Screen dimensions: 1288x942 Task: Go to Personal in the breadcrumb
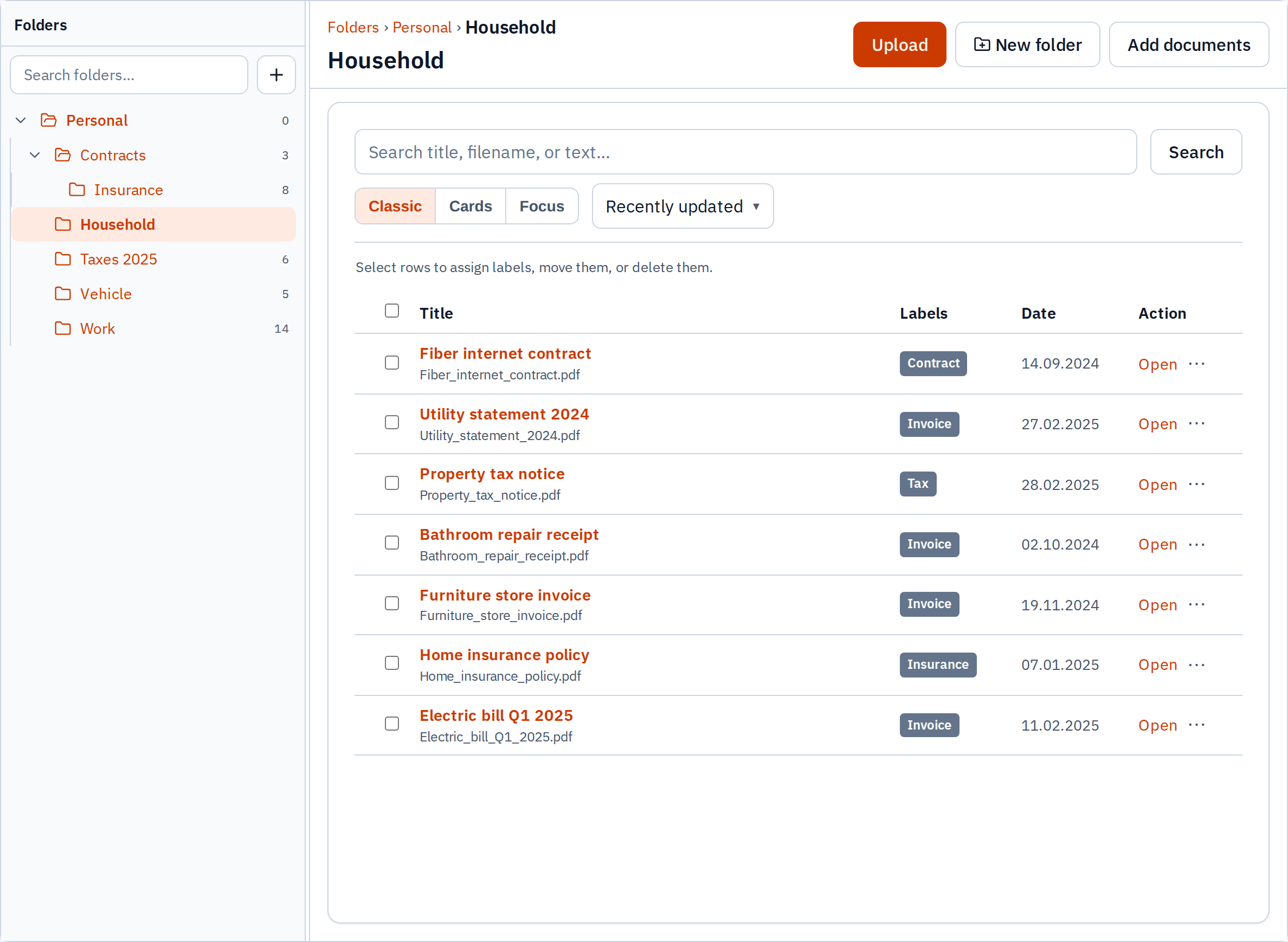(422, 27)
